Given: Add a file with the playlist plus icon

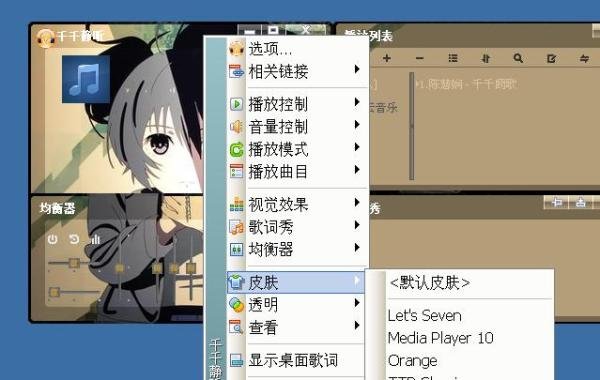Looking at the screenshot, I should tap(387, 58).
